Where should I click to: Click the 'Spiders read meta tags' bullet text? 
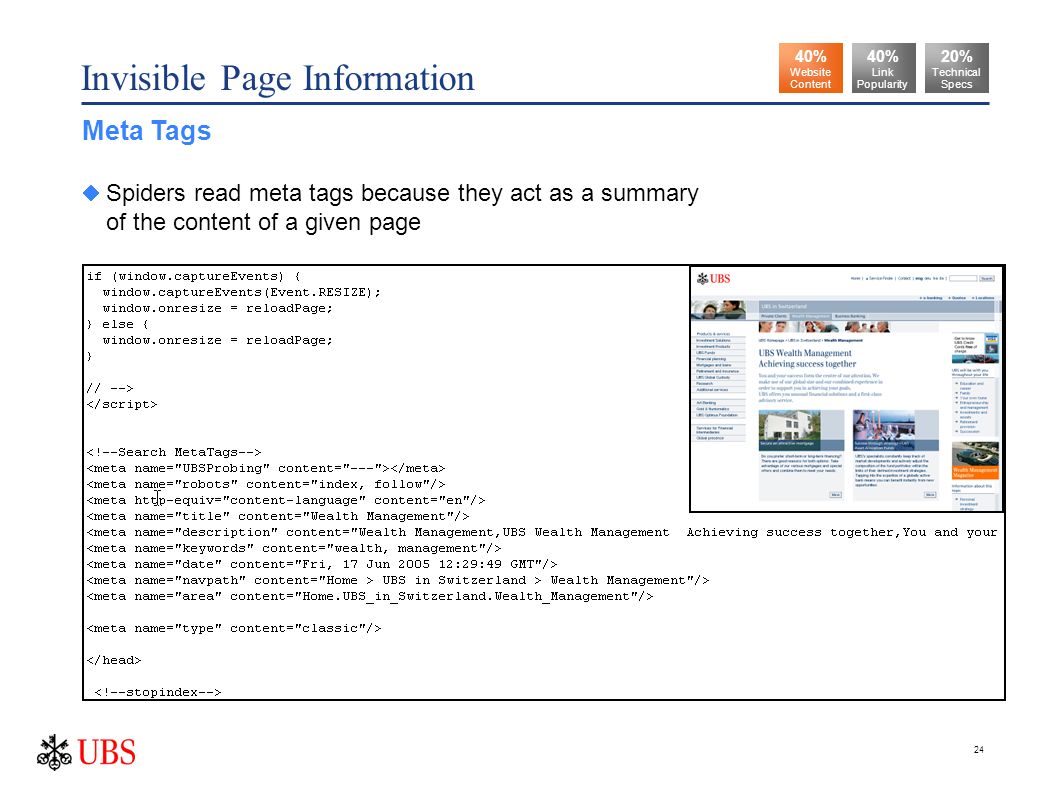402,207
